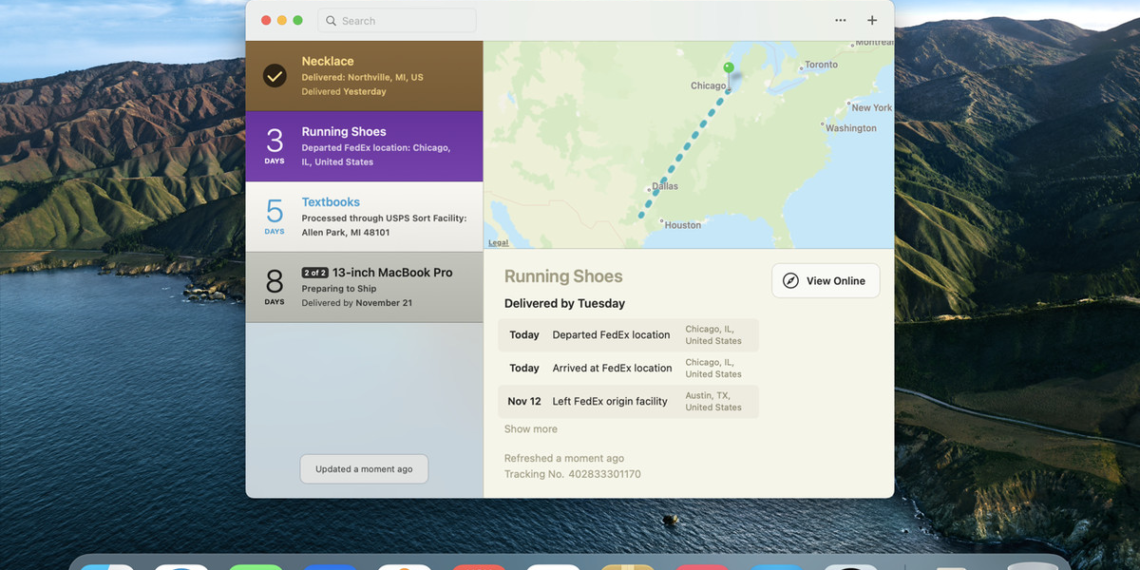Select the Necklace delivery
The height and width of the screenshot is (570, 1140).
coord(364,76)
